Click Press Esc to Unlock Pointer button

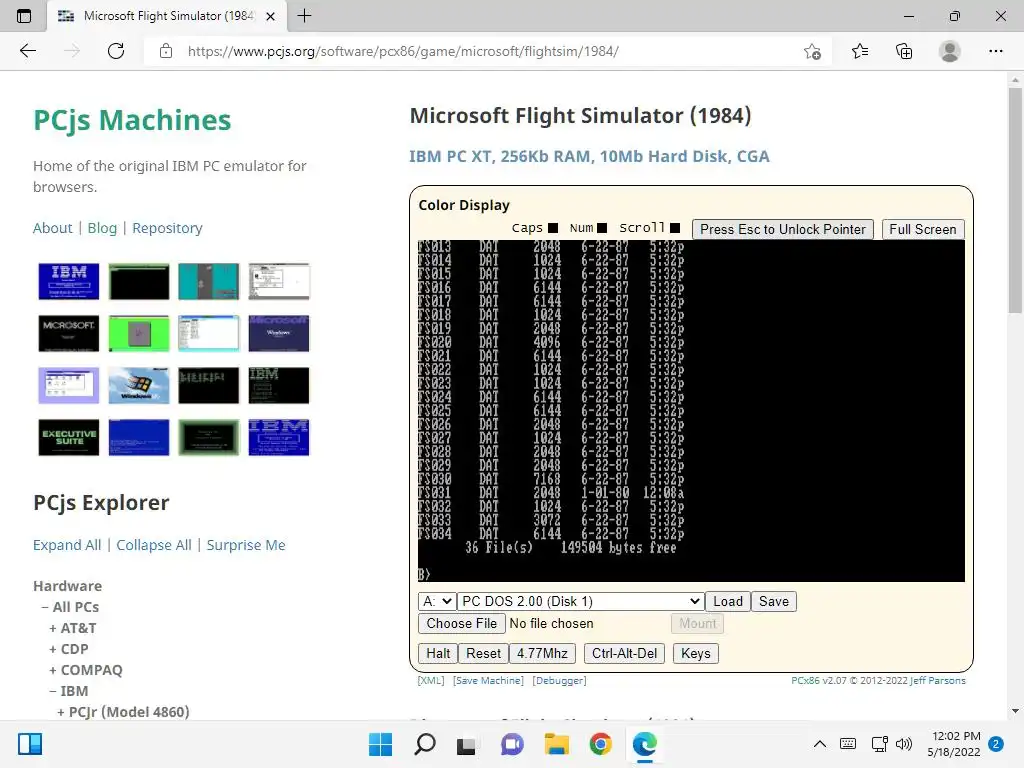point(782,229)
